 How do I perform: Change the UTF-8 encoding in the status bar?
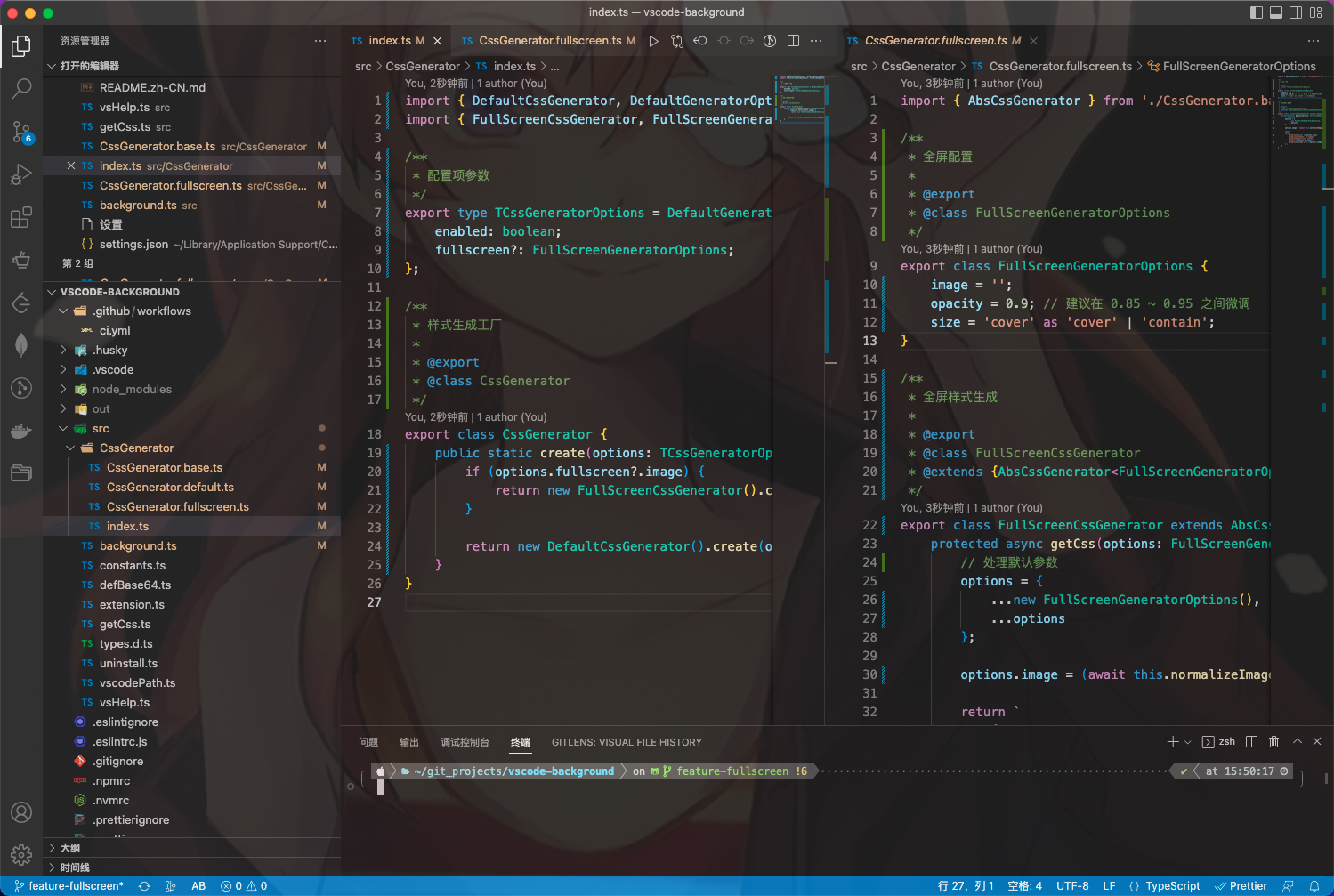point(1072,885)
